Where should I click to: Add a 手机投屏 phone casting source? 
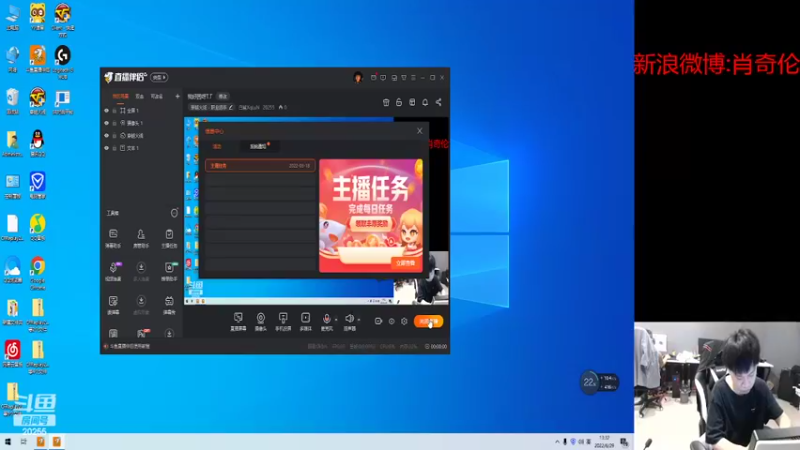point(283,321)
